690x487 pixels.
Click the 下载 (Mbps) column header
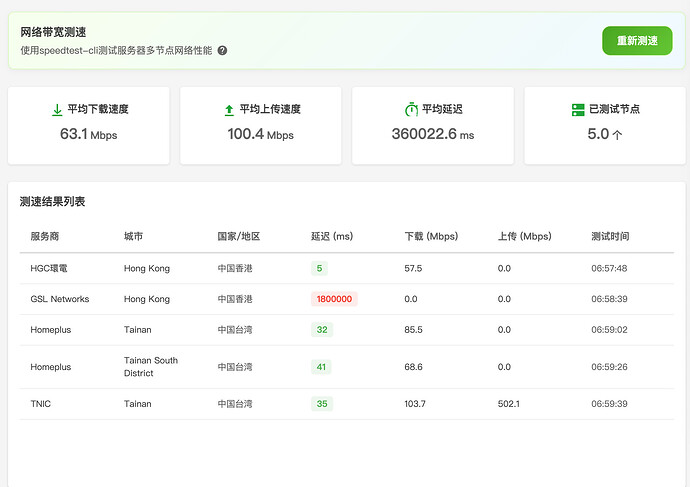coord(431,236)
